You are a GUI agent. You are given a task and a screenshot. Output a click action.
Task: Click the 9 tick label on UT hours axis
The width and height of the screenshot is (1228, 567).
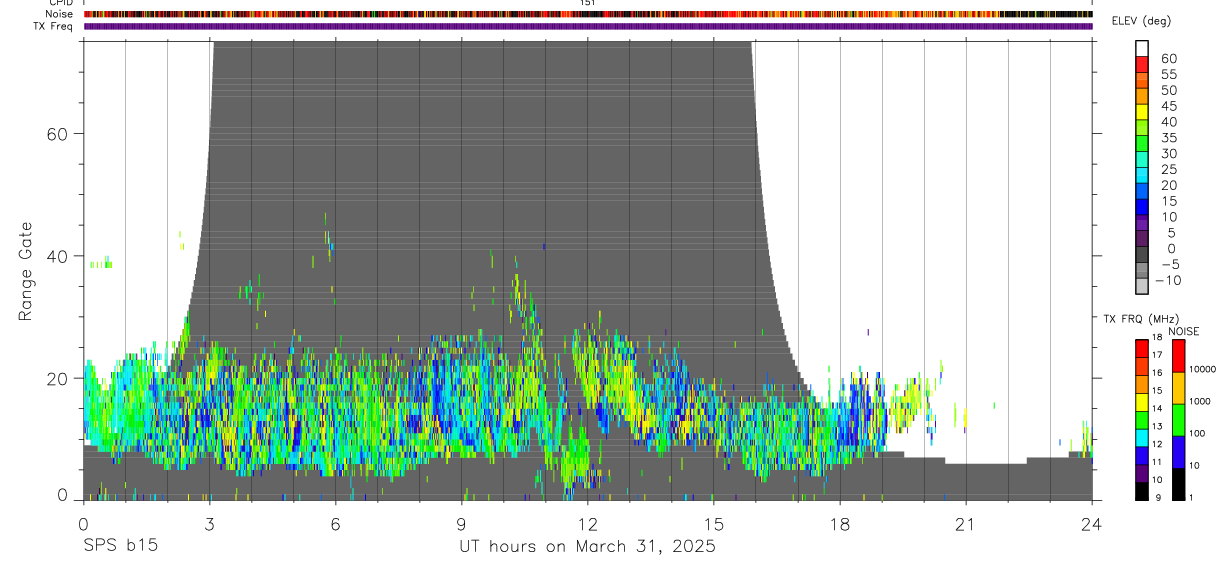click(461, 524)
